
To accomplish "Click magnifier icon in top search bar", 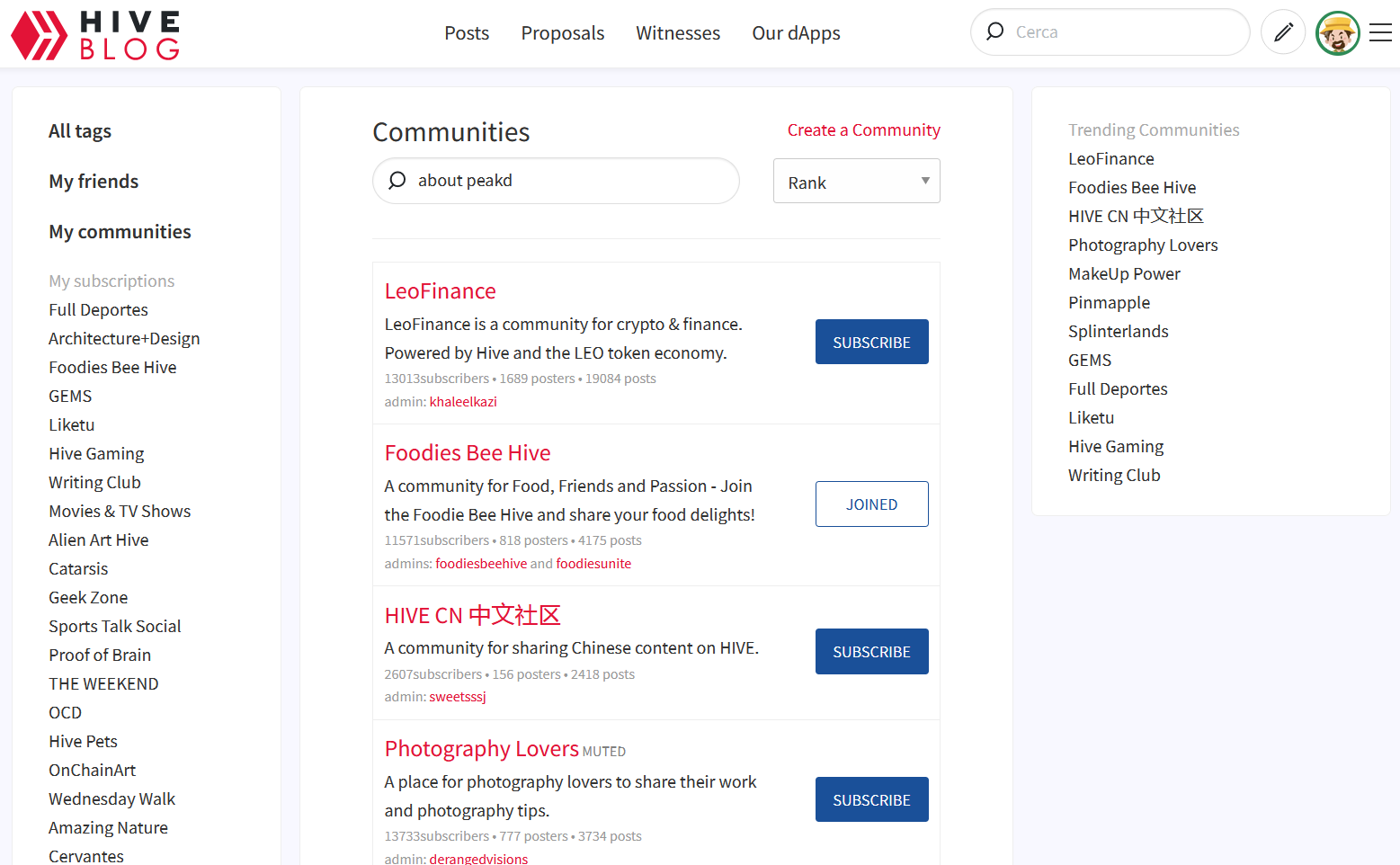I will [994, 31].
